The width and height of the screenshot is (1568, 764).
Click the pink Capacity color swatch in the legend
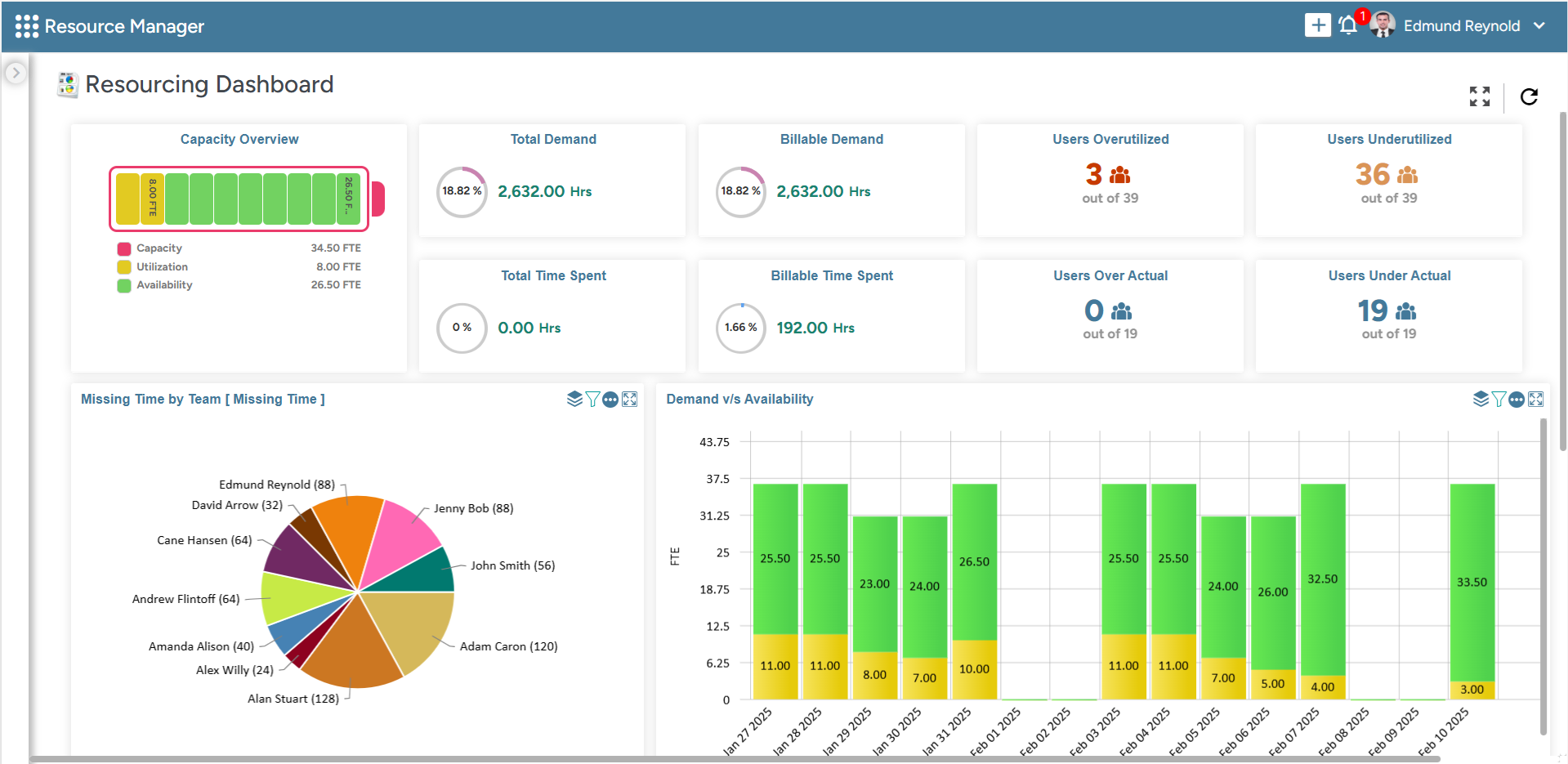123,248
